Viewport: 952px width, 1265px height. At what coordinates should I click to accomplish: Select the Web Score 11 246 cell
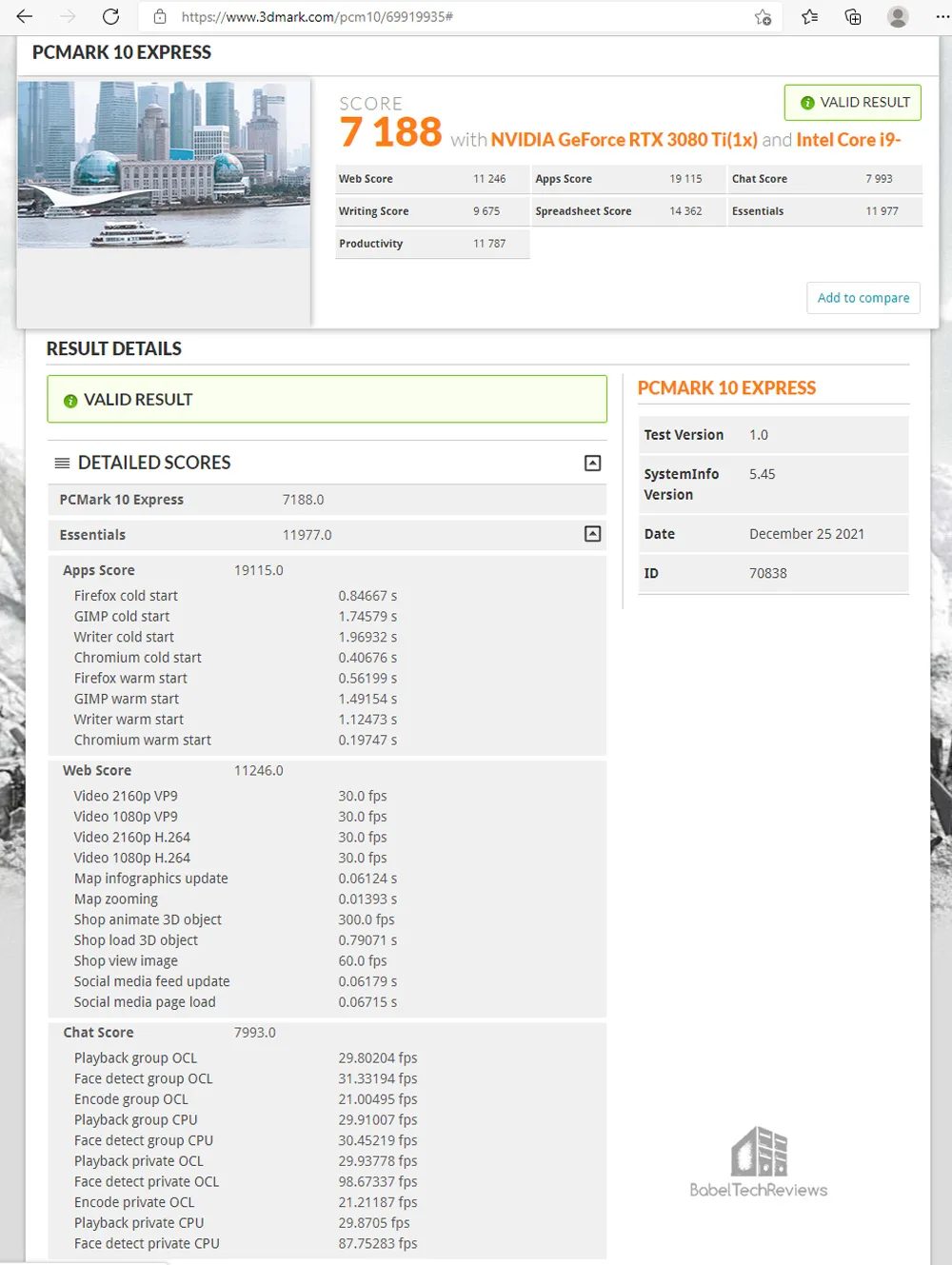432,179
